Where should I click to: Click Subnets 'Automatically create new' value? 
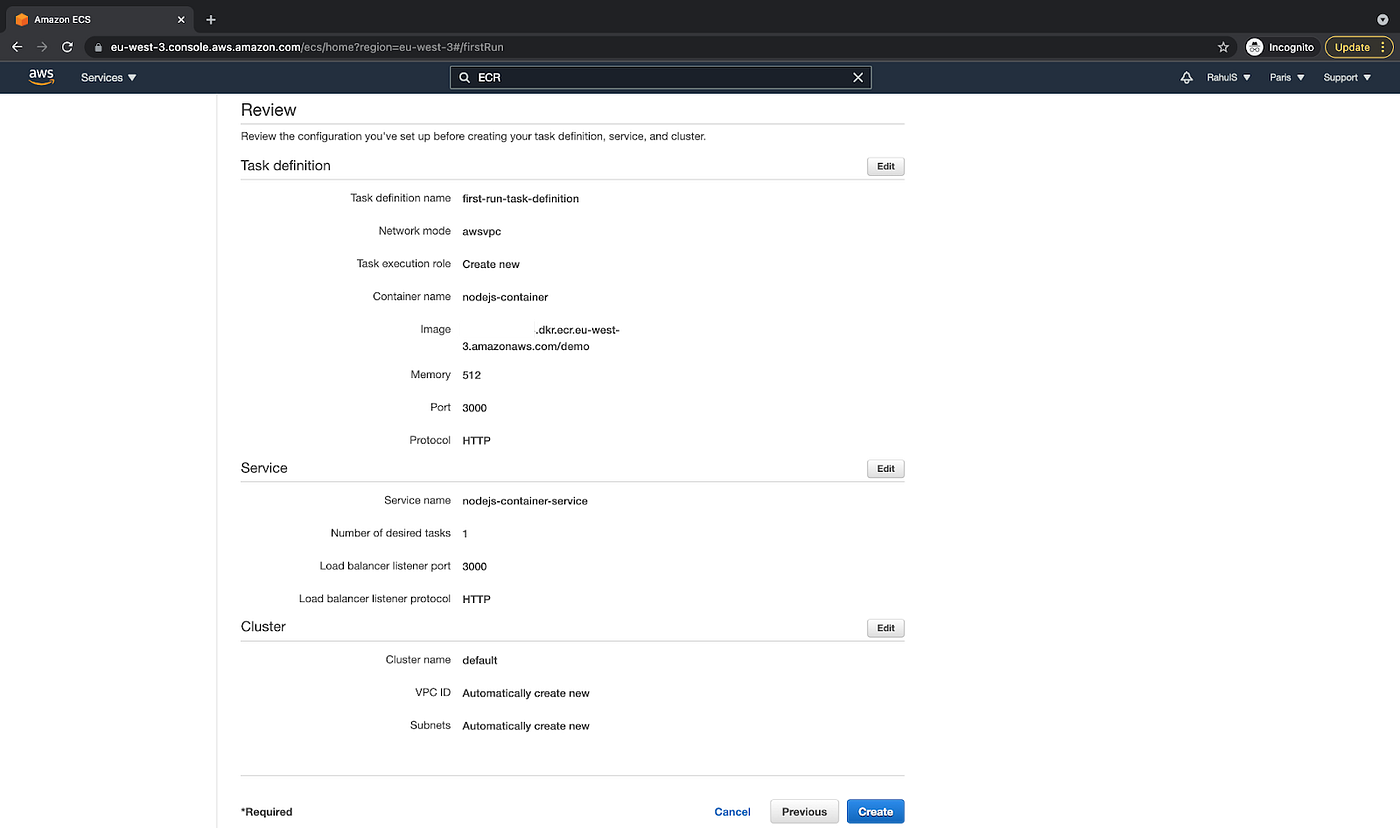coord(526,726)
